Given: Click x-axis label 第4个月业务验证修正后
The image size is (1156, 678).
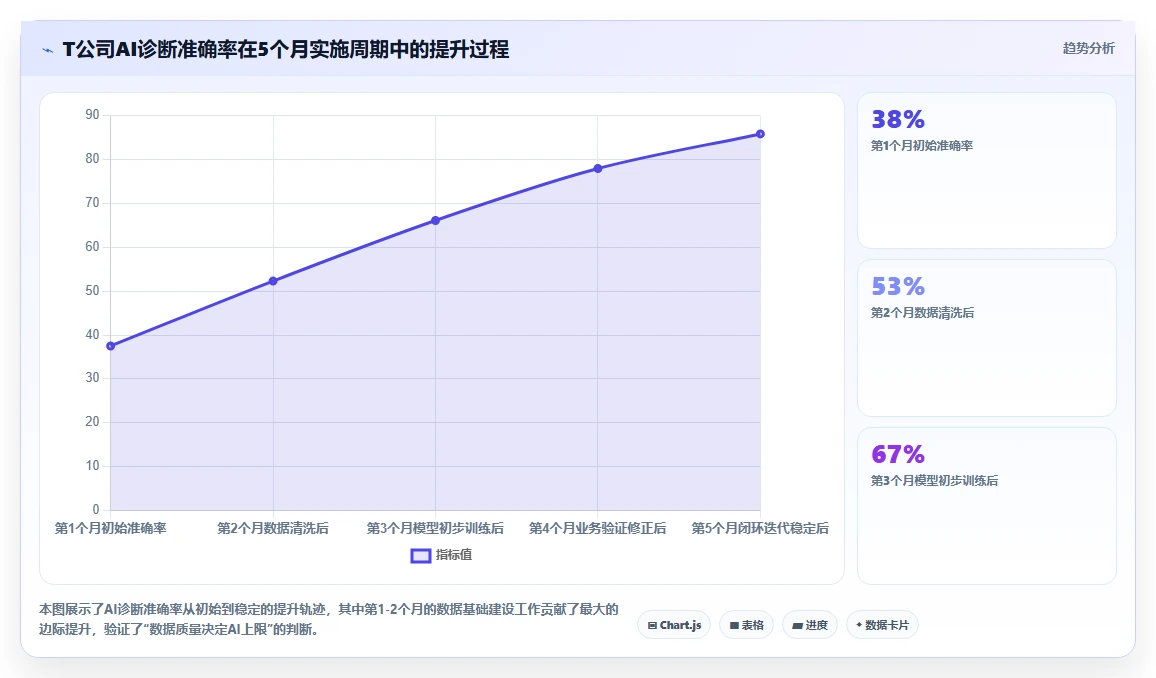Looking at the screenshot, I should 598,528.
